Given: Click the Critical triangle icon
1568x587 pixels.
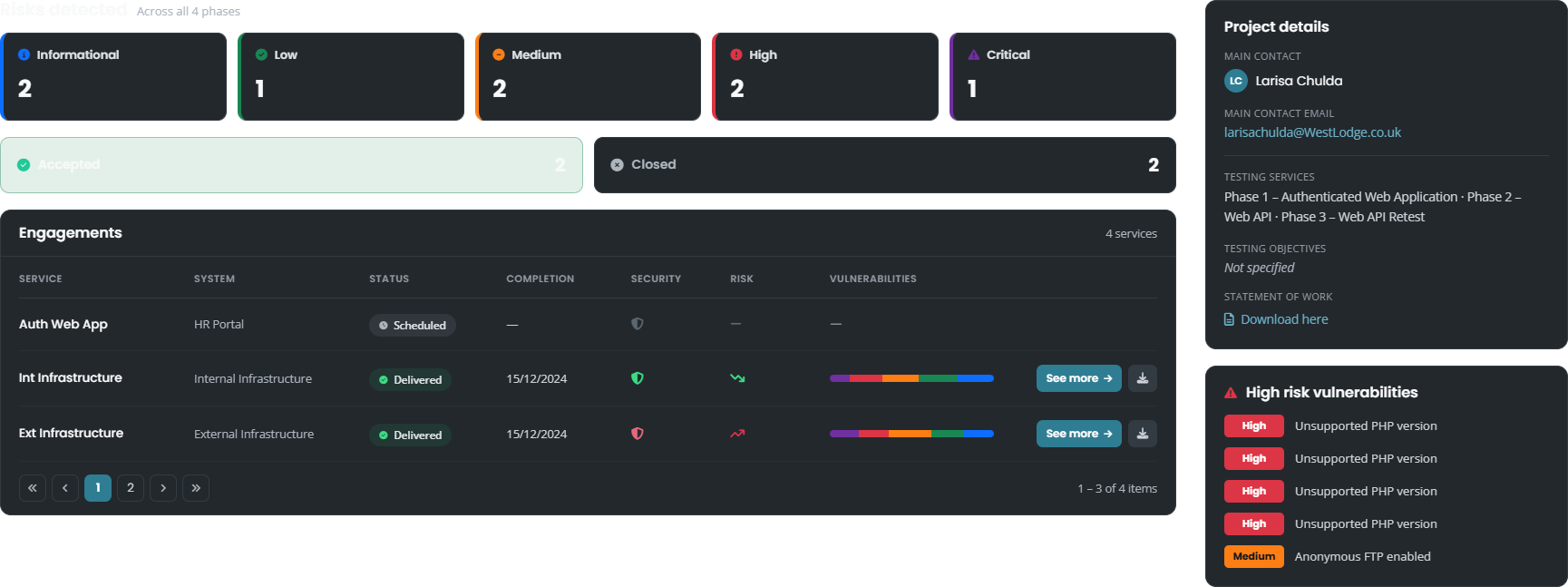Looking at the screenshot, I should click(973, 54).
